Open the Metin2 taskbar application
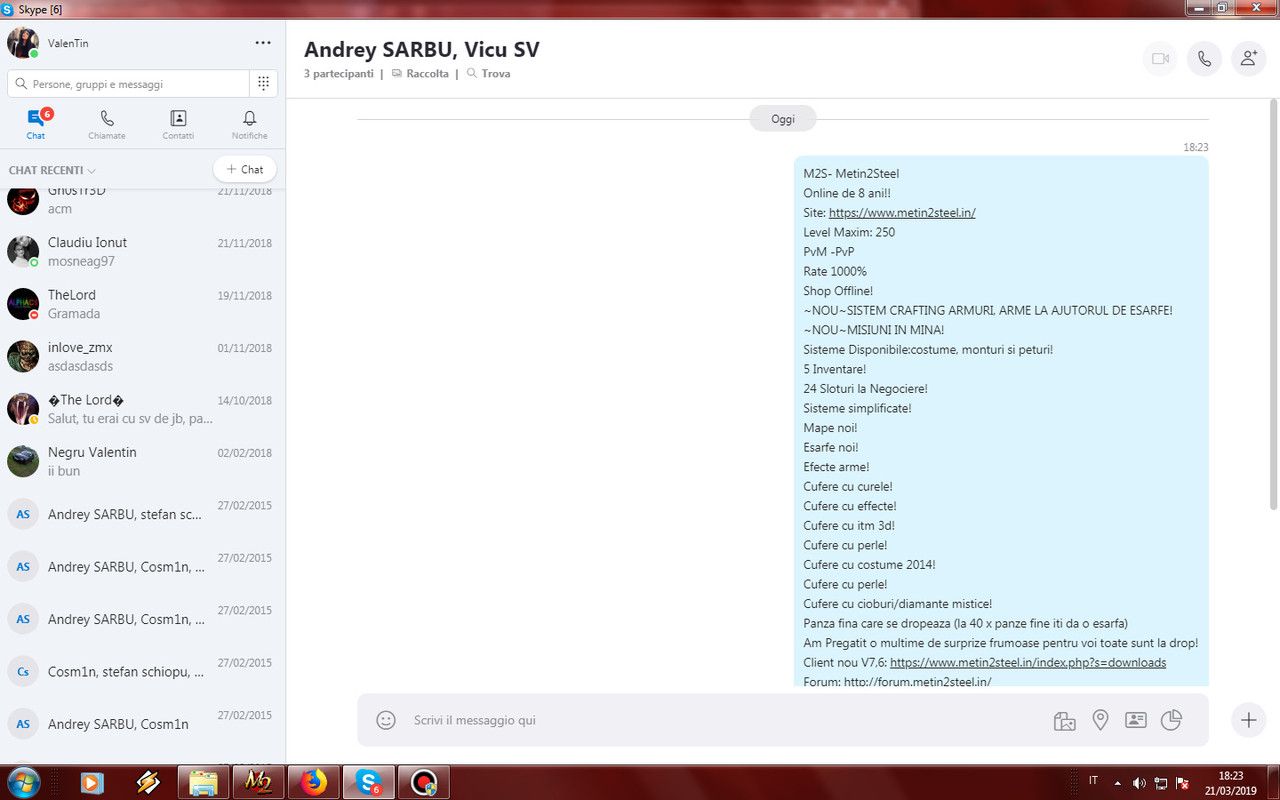The image size is (1280, 800). tap(259, 783)
